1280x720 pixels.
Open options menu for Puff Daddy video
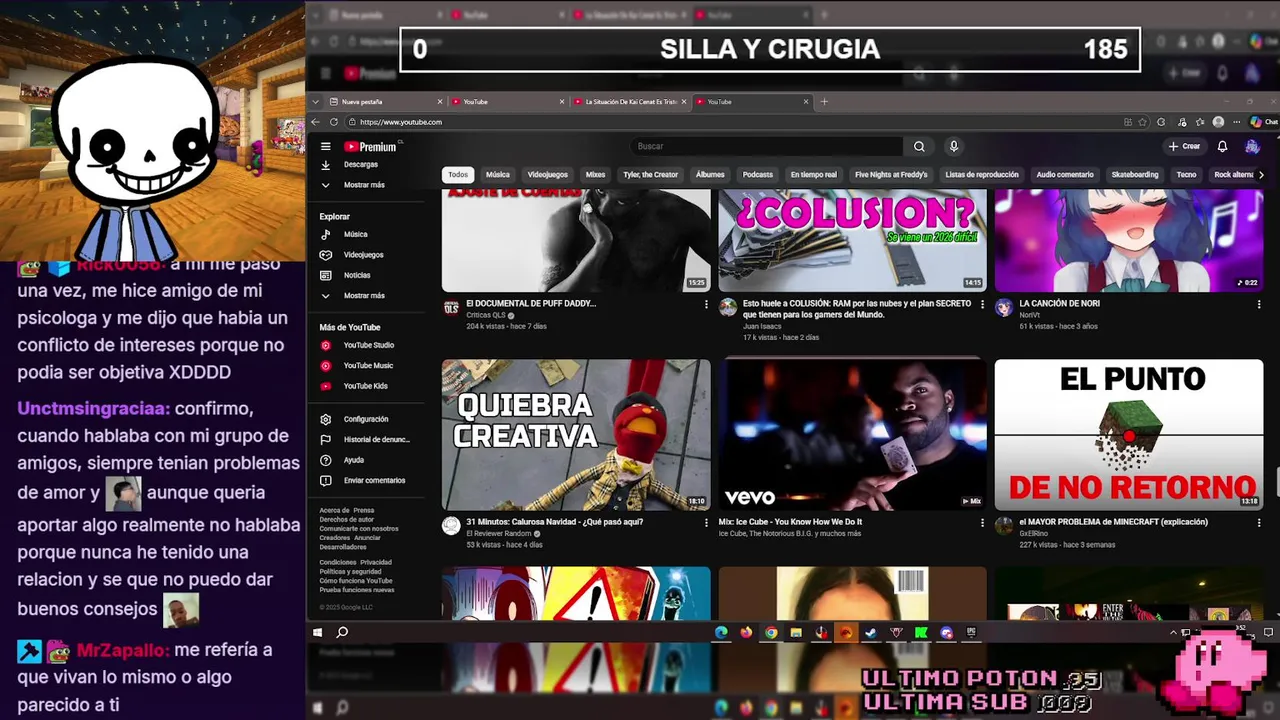(706, 304)
